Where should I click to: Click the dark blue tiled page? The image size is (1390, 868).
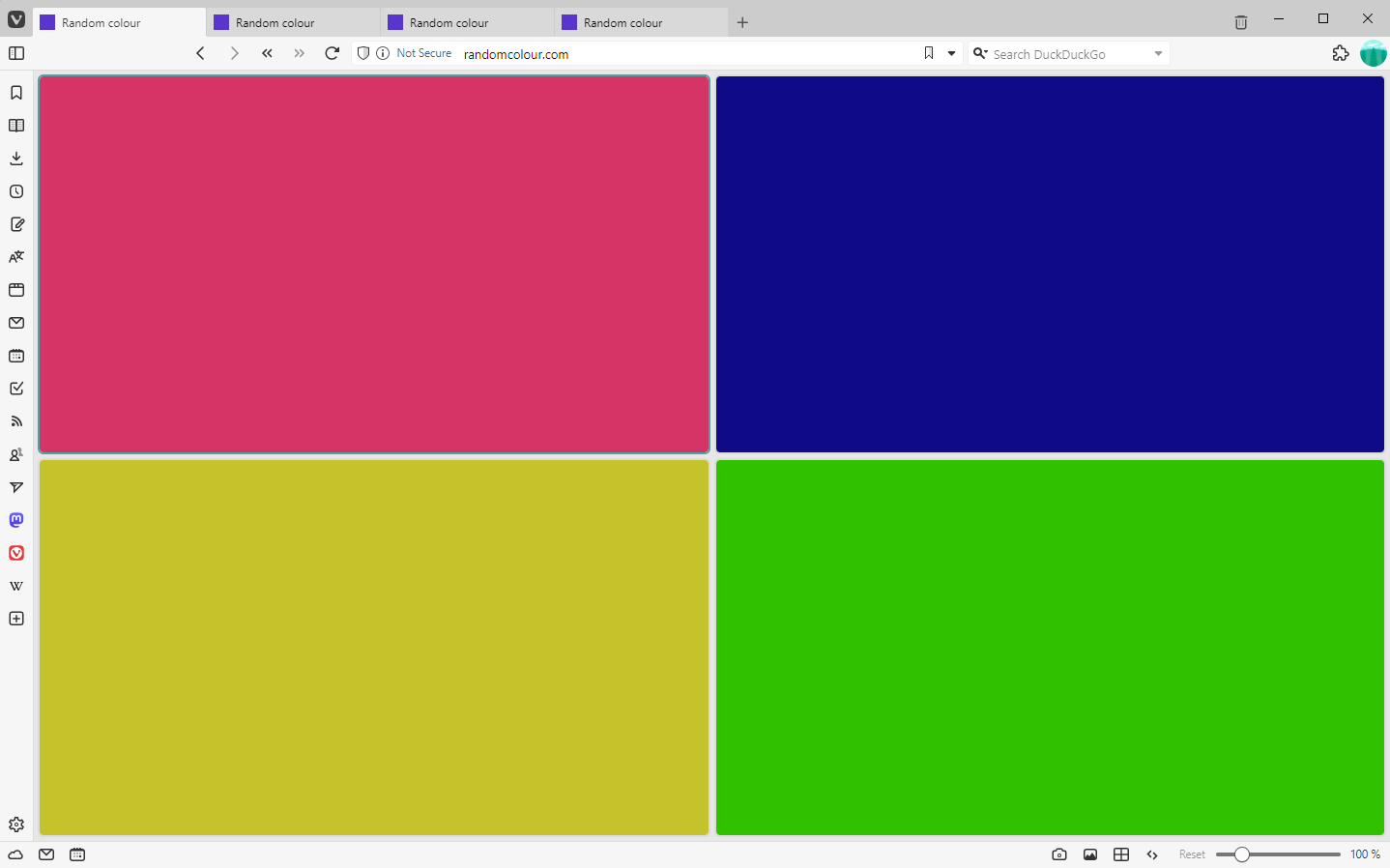1050,264
